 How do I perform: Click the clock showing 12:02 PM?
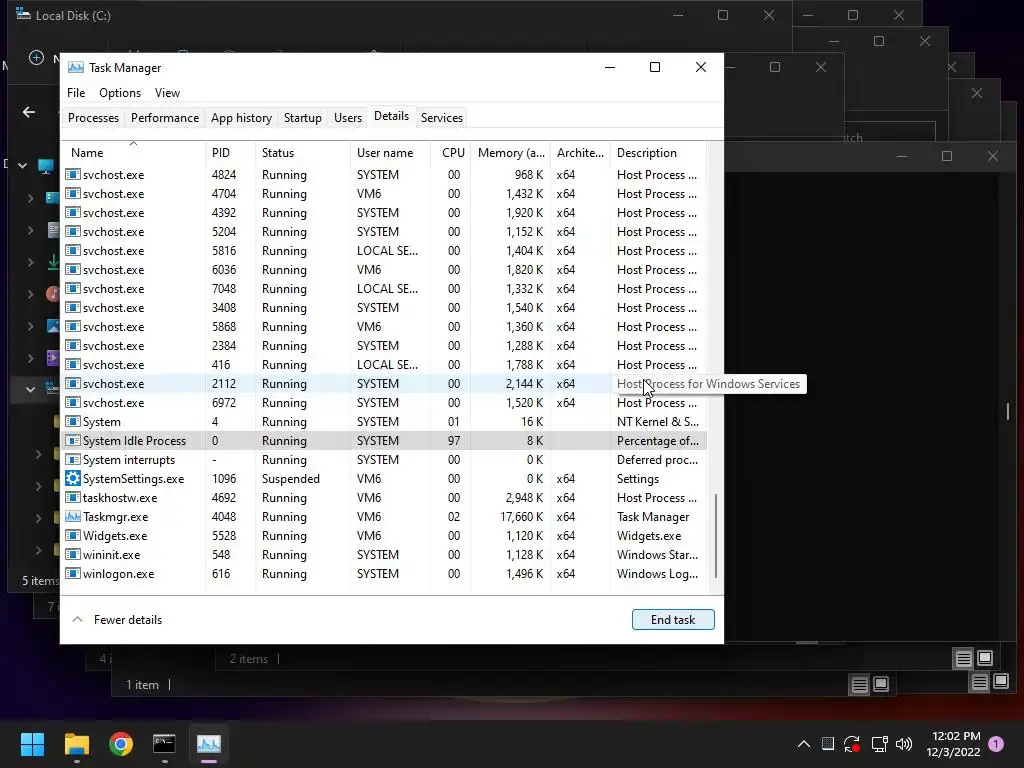click(955, 736)
